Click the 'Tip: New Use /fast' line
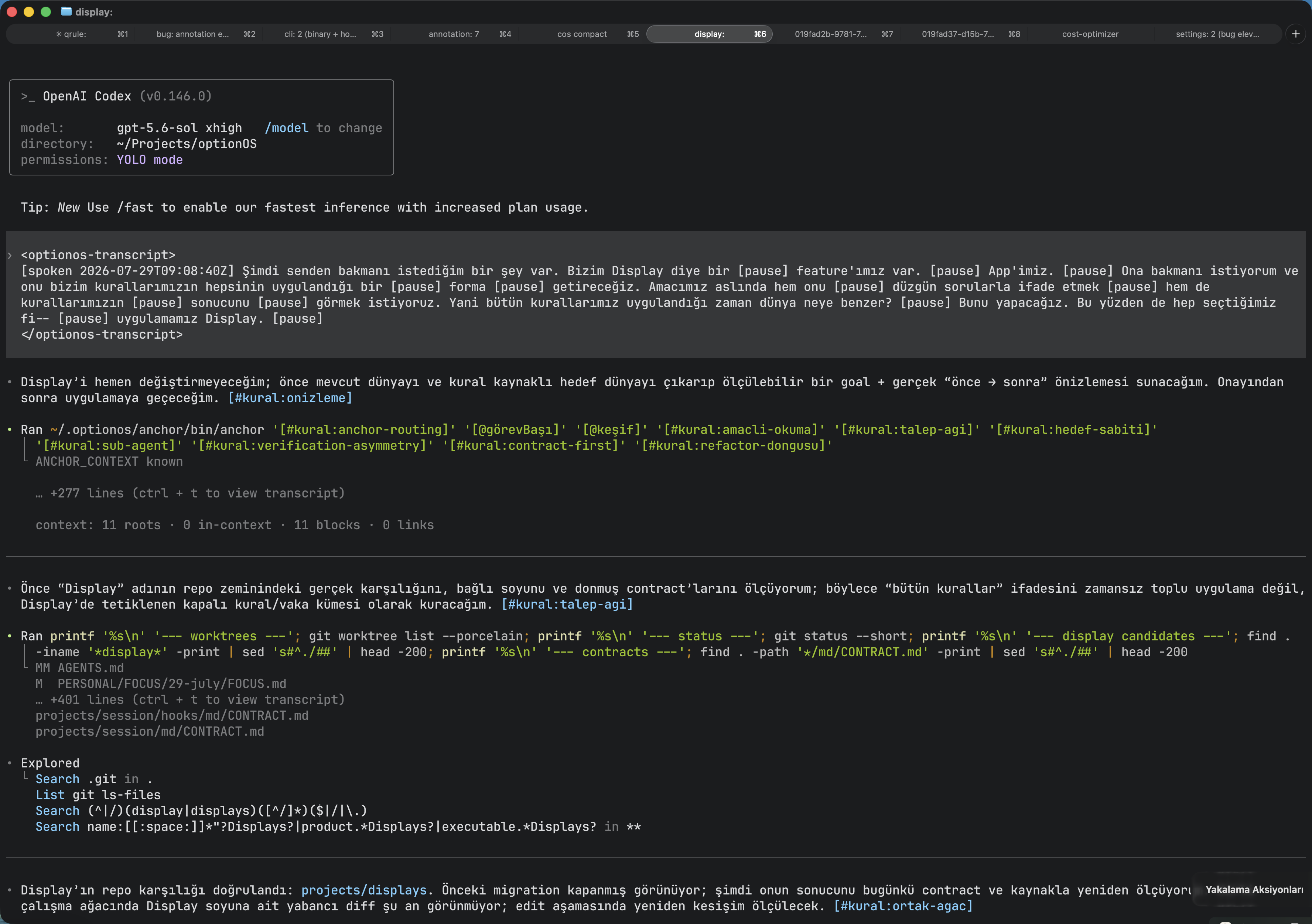The height and width of the screenshot is (924, 1312). click(305, 208)
